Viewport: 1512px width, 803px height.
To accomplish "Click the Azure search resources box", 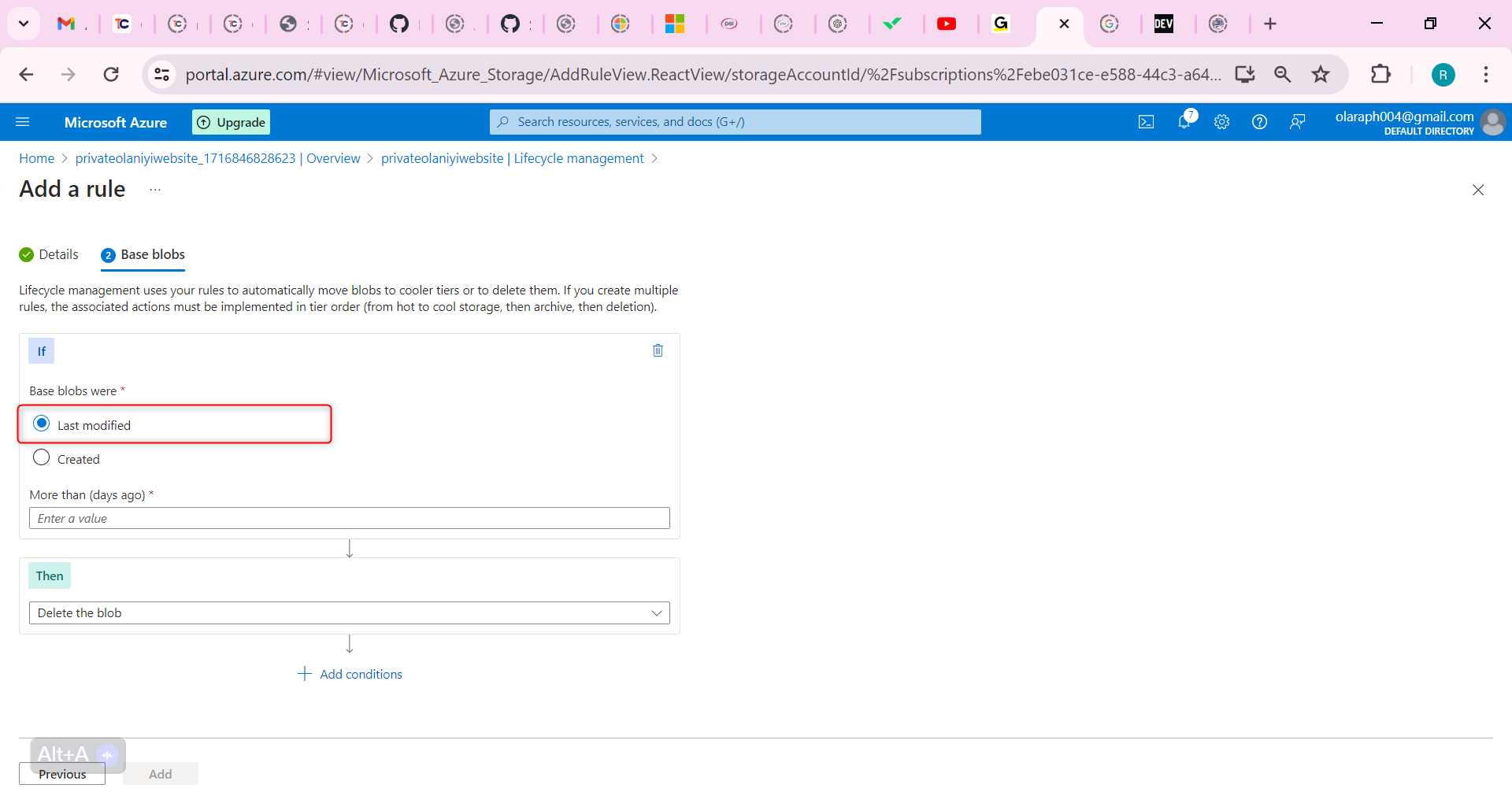I will coord(736,122).
